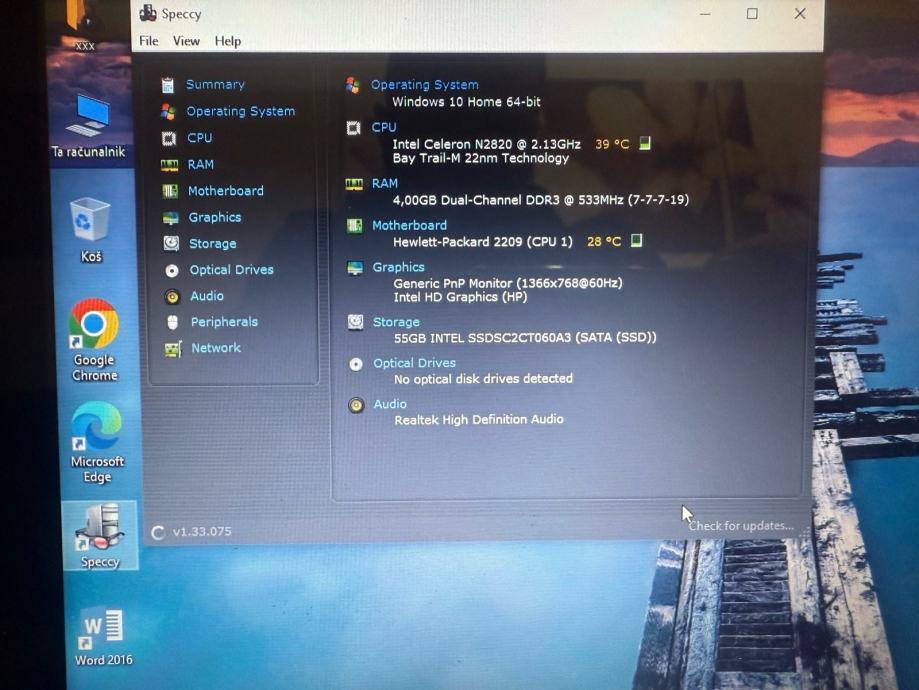Open the Storage section in sidebar
This screenshot has height=690, width=919.
[x=212, y=243]
